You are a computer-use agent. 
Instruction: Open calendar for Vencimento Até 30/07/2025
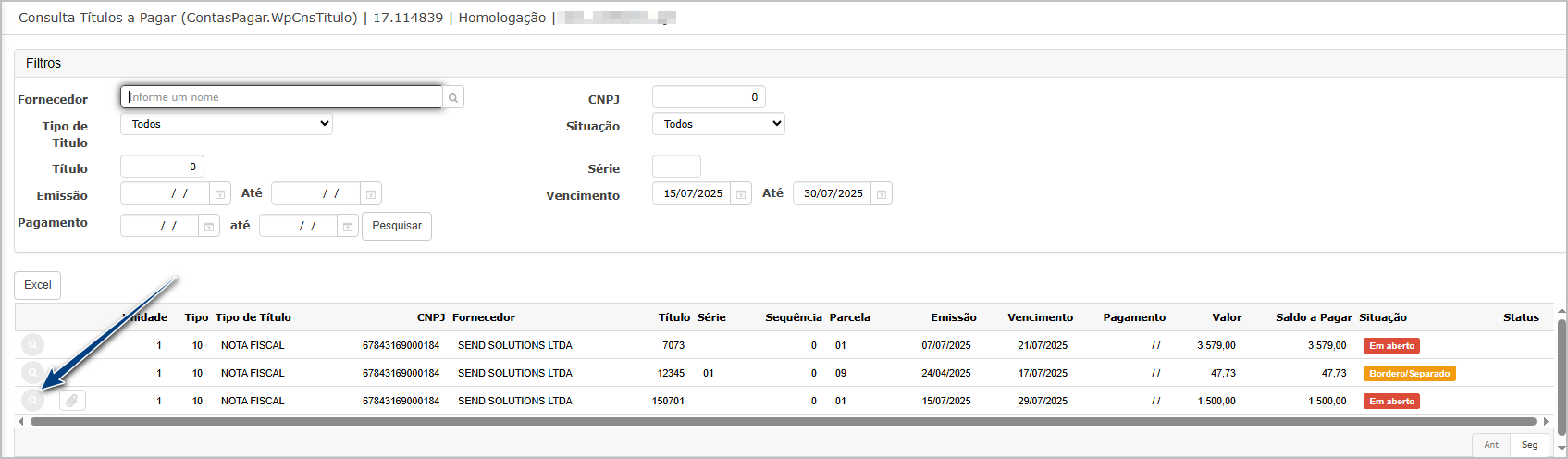coord(882,193)
